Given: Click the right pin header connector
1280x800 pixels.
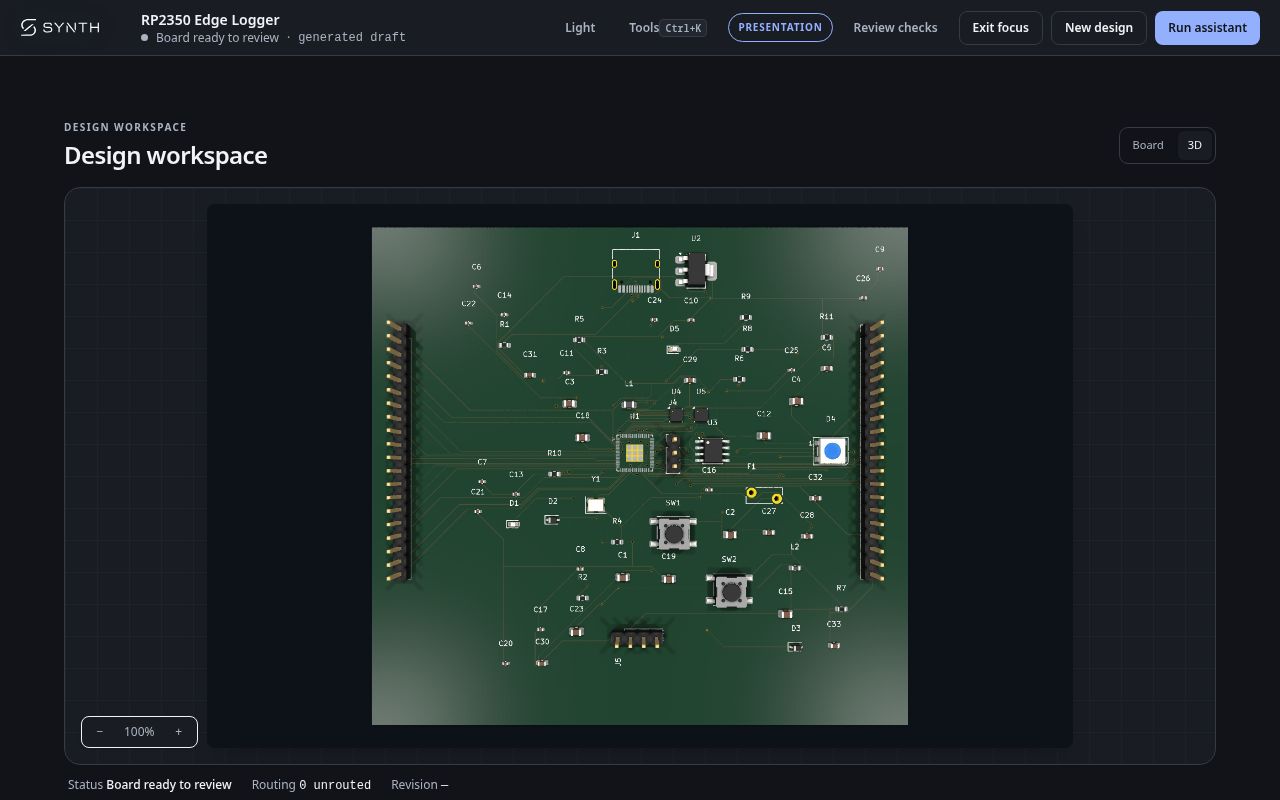Looking at the screenshot, I should [871, 449].
